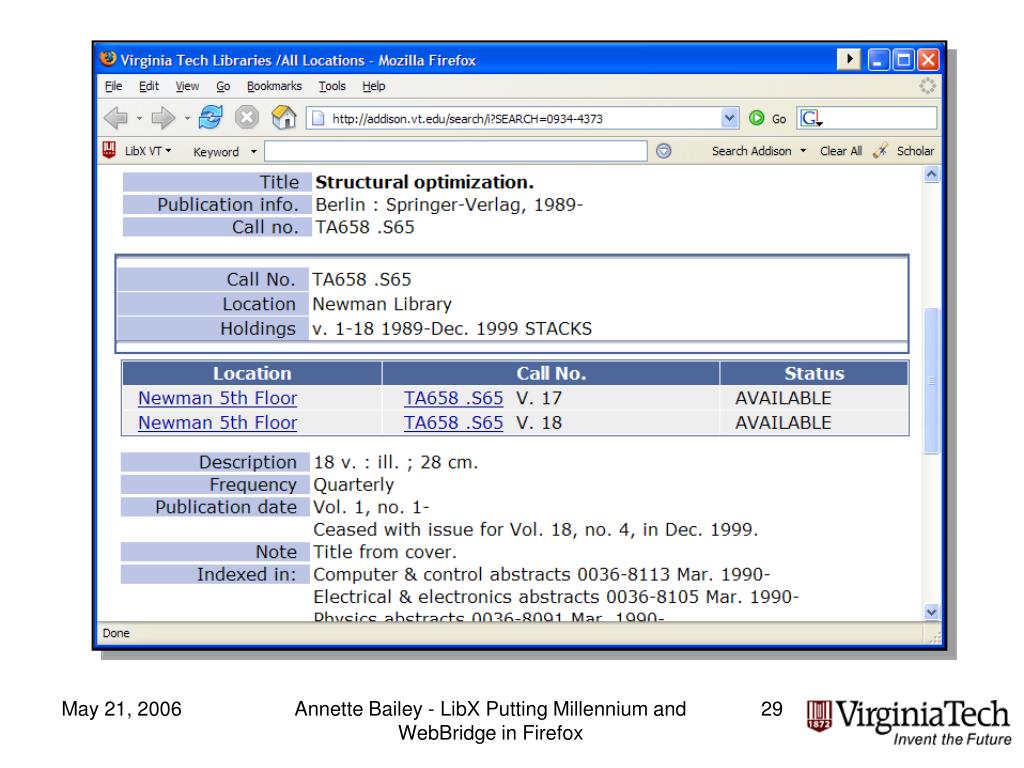Open the Go menu
The image size is (1024, 768).
click(x=223, y=86)
